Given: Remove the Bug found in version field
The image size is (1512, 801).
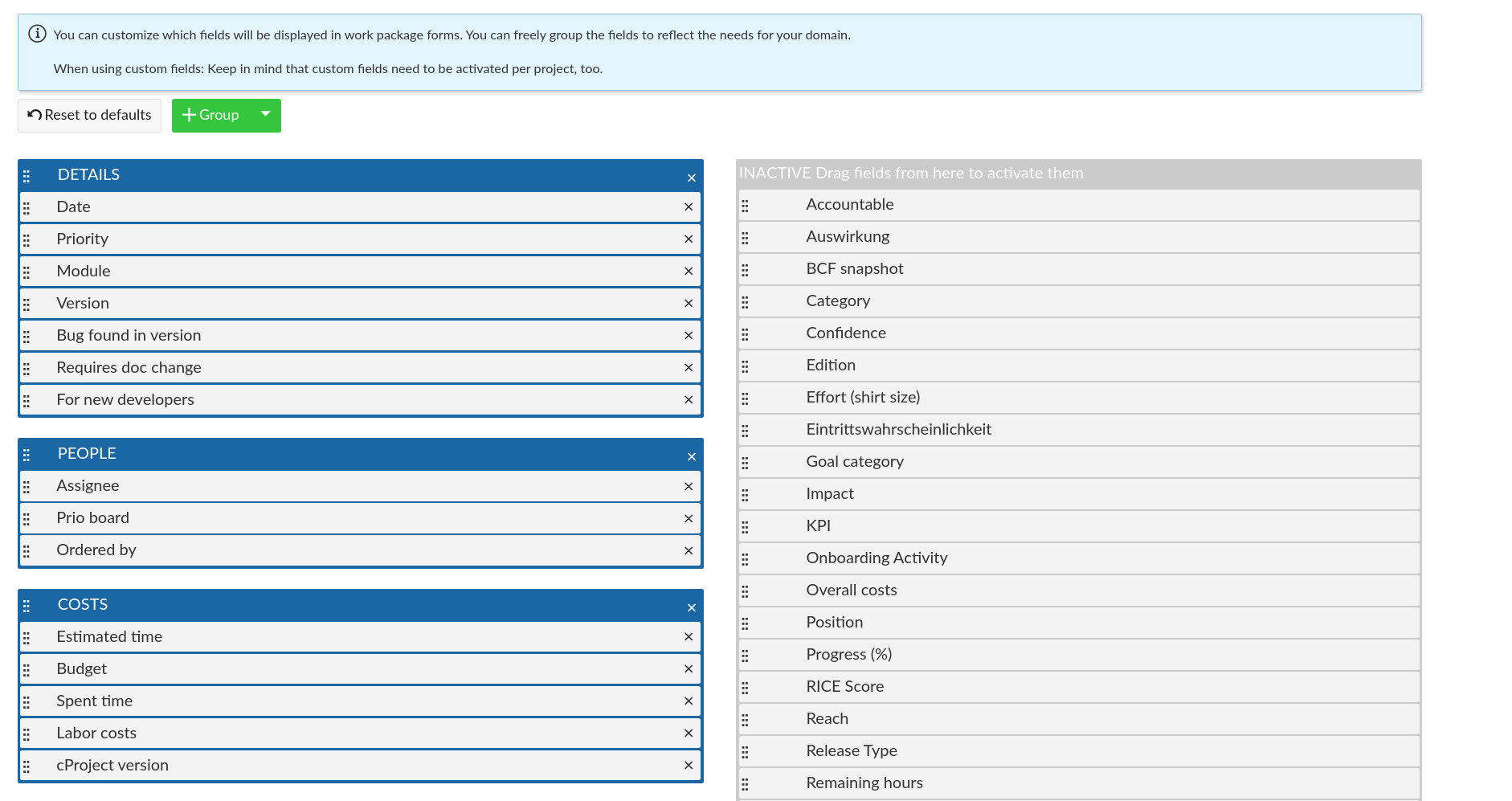Looking at the screenshot, I should tap(689, 336).
